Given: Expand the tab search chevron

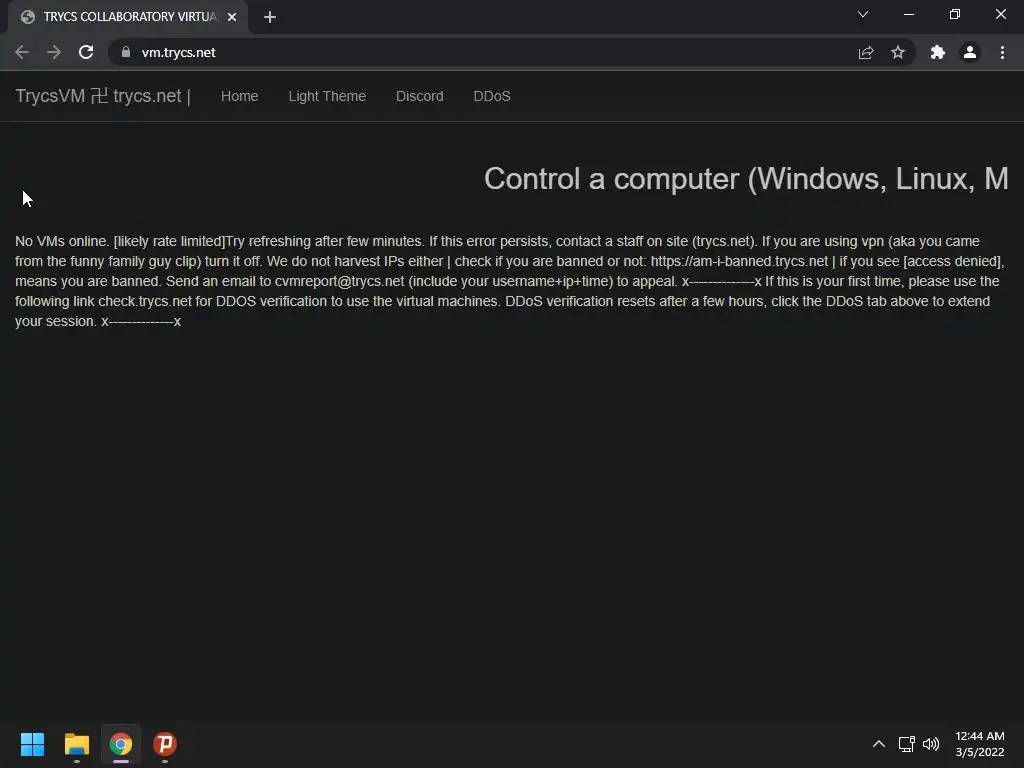Looking at the screenshot, I should pyautogui.click(x=863, y=14).
